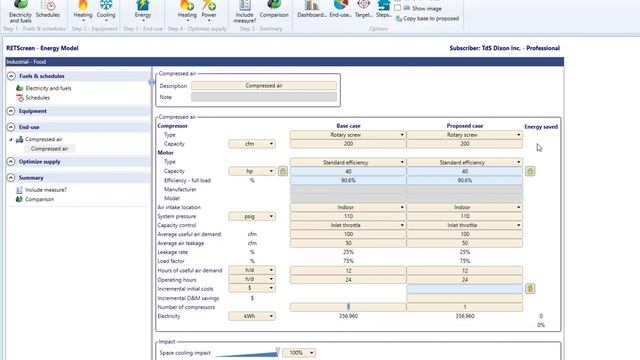Screen dimensions: 640x360
Task: Collapse End-use section in sidebar
Action: point(11,127)
